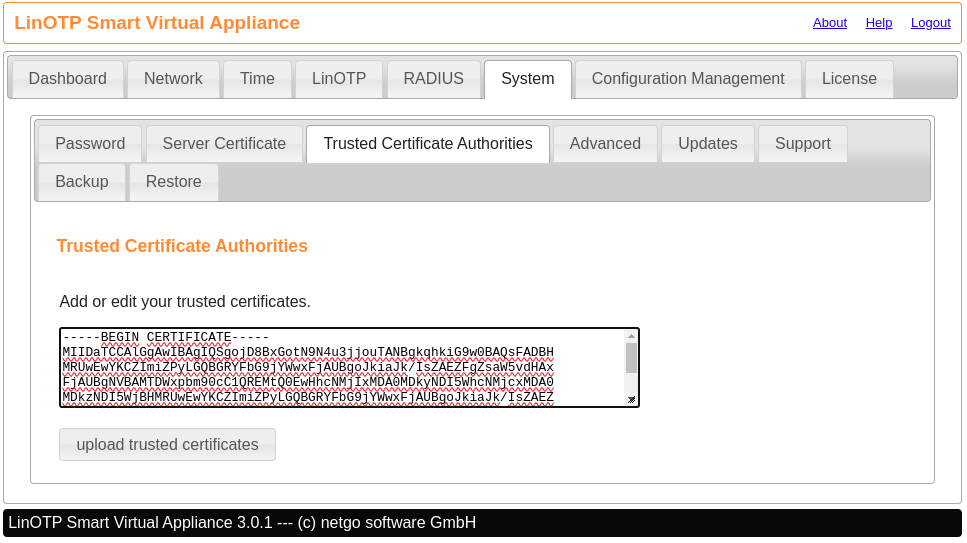The image size is (967, 543).
Task: Switch to Configuration Management tab
Action: 688,79
